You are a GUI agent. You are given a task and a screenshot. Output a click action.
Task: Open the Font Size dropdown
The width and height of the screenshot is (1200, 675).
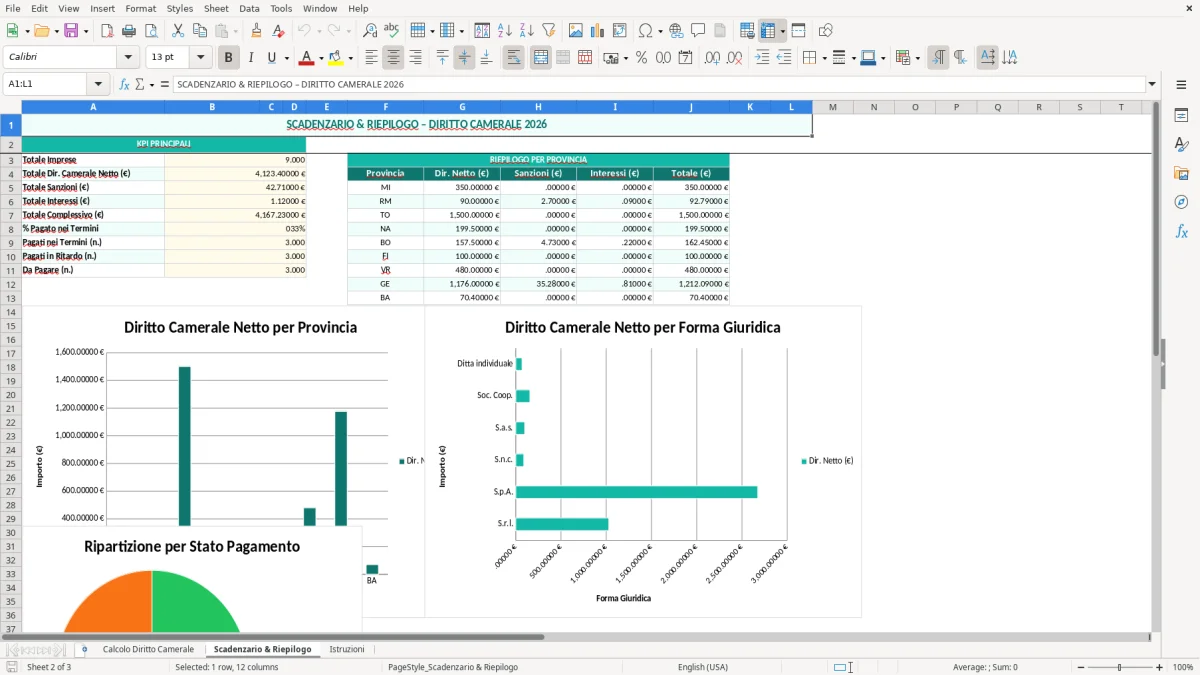(201, 58)
